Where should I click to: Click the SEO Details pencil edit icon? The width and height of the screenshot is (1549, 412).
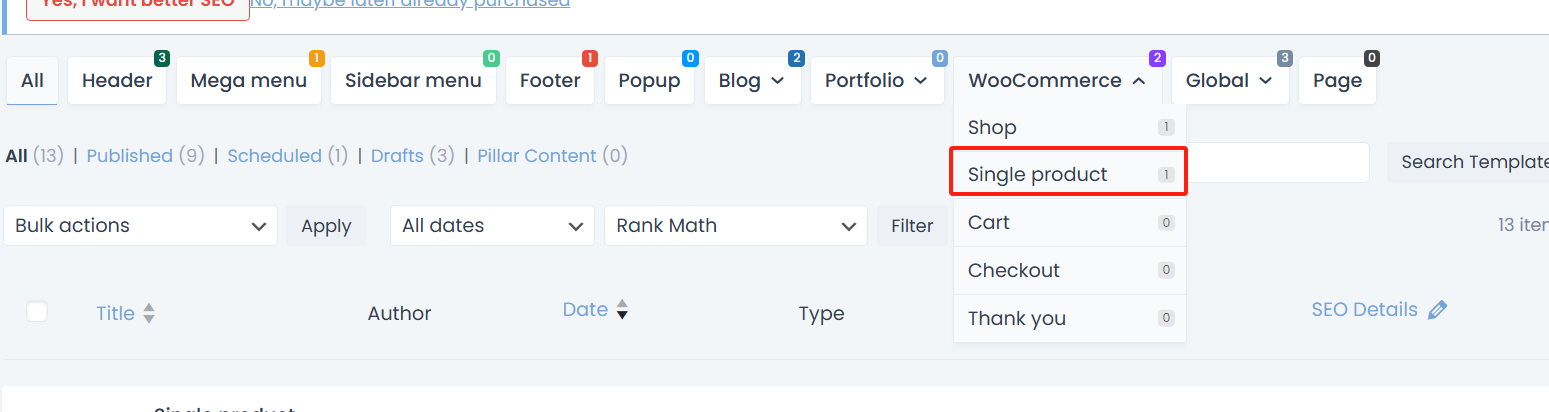coord(1437,310)
